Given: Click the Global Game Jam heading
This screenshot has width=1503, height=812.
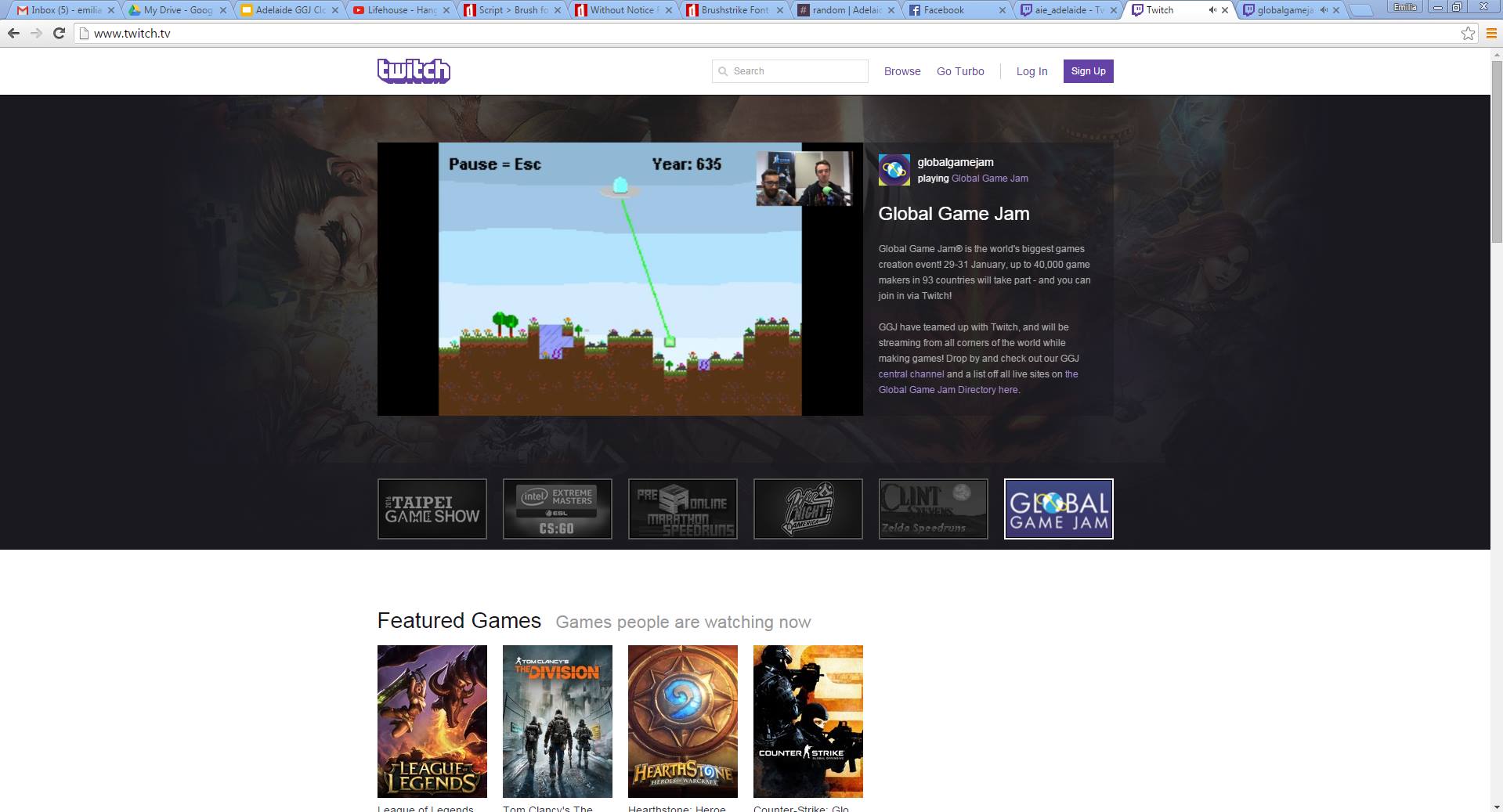Looking at the screenshot, I should pyautogui.click(x=954, y=214).
